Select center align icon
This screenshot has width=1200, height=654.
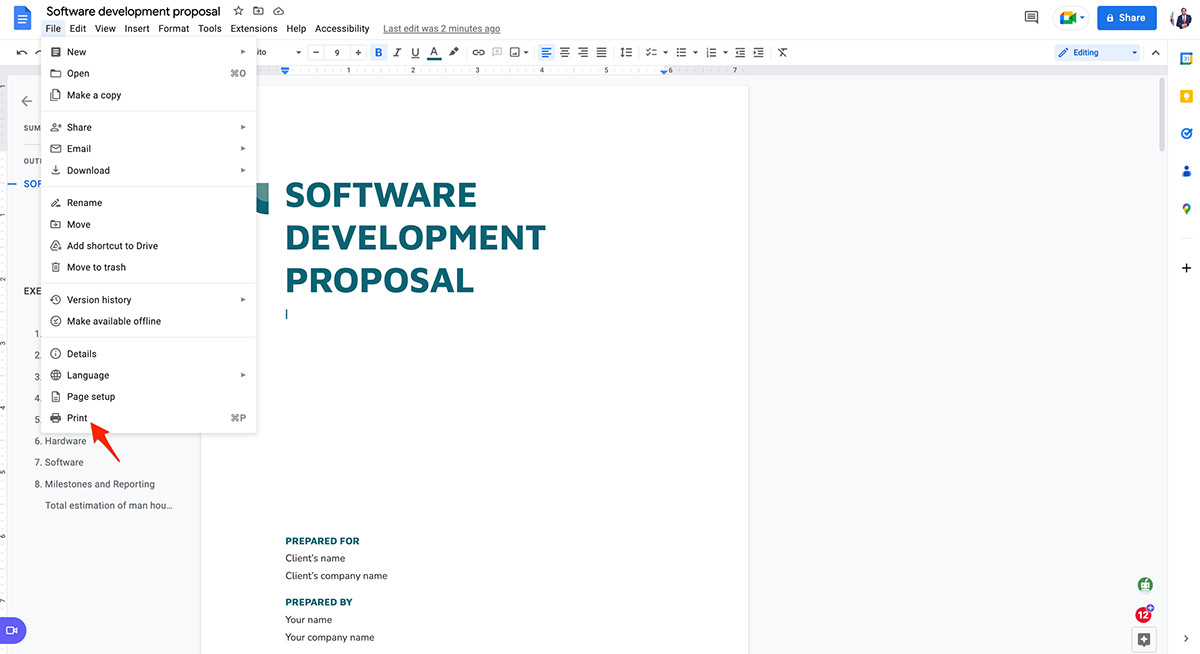pyautogui.click(x=565, y=52)
